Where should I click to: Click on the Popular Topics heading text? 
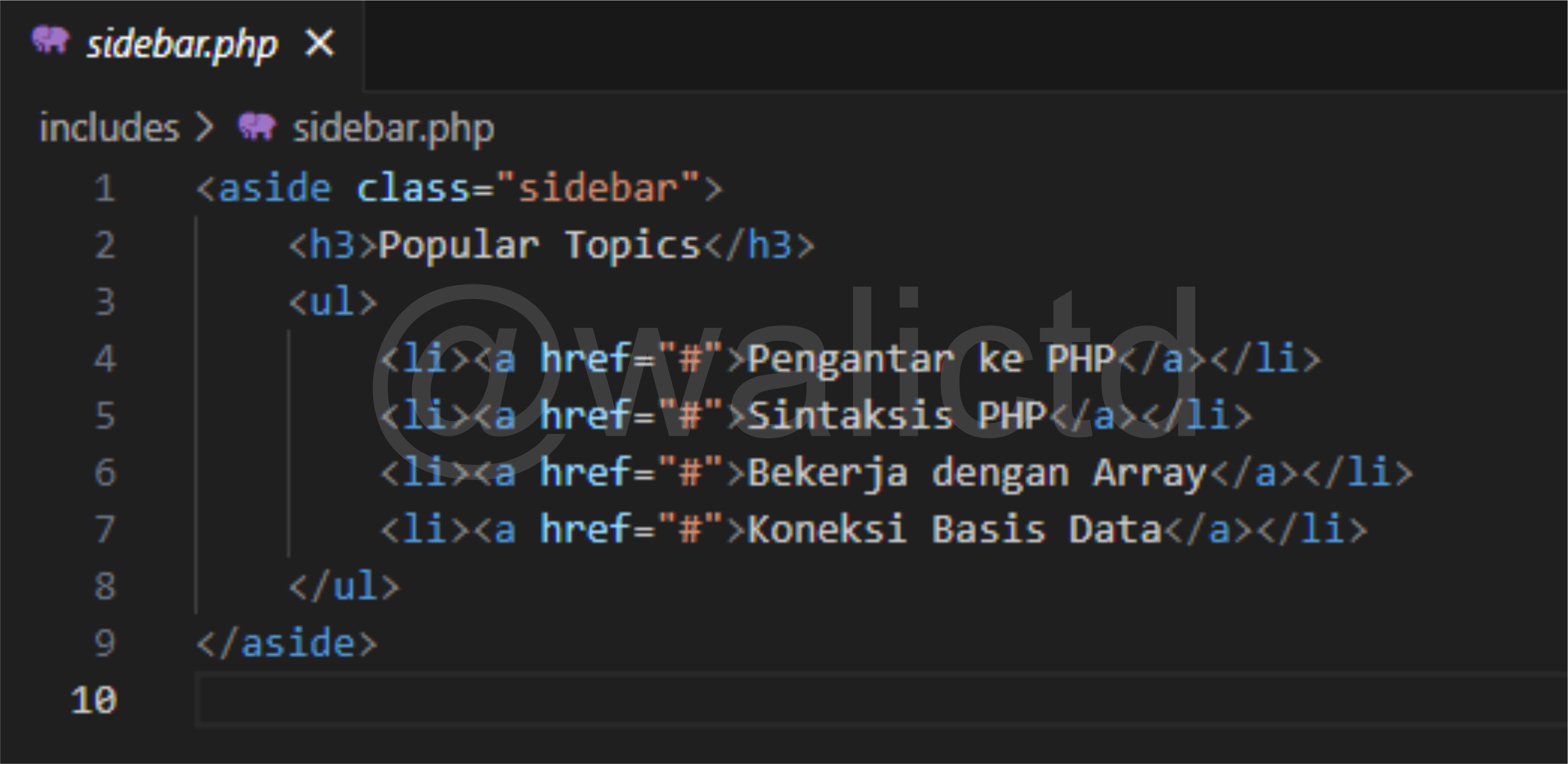point(539,245)
